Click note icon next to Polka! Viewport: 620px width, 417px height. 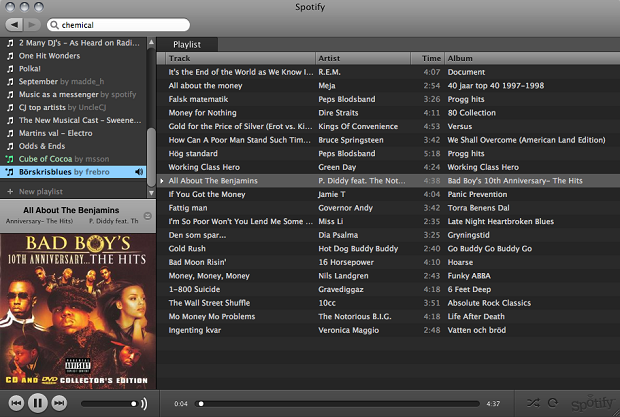point(10,69)
